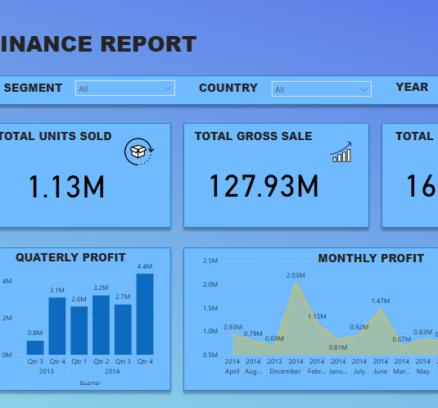Viewport: 438px width, 408px height.
Task: Click the 2.03M peak on monthly profit
Action: [x=296, y=283]
